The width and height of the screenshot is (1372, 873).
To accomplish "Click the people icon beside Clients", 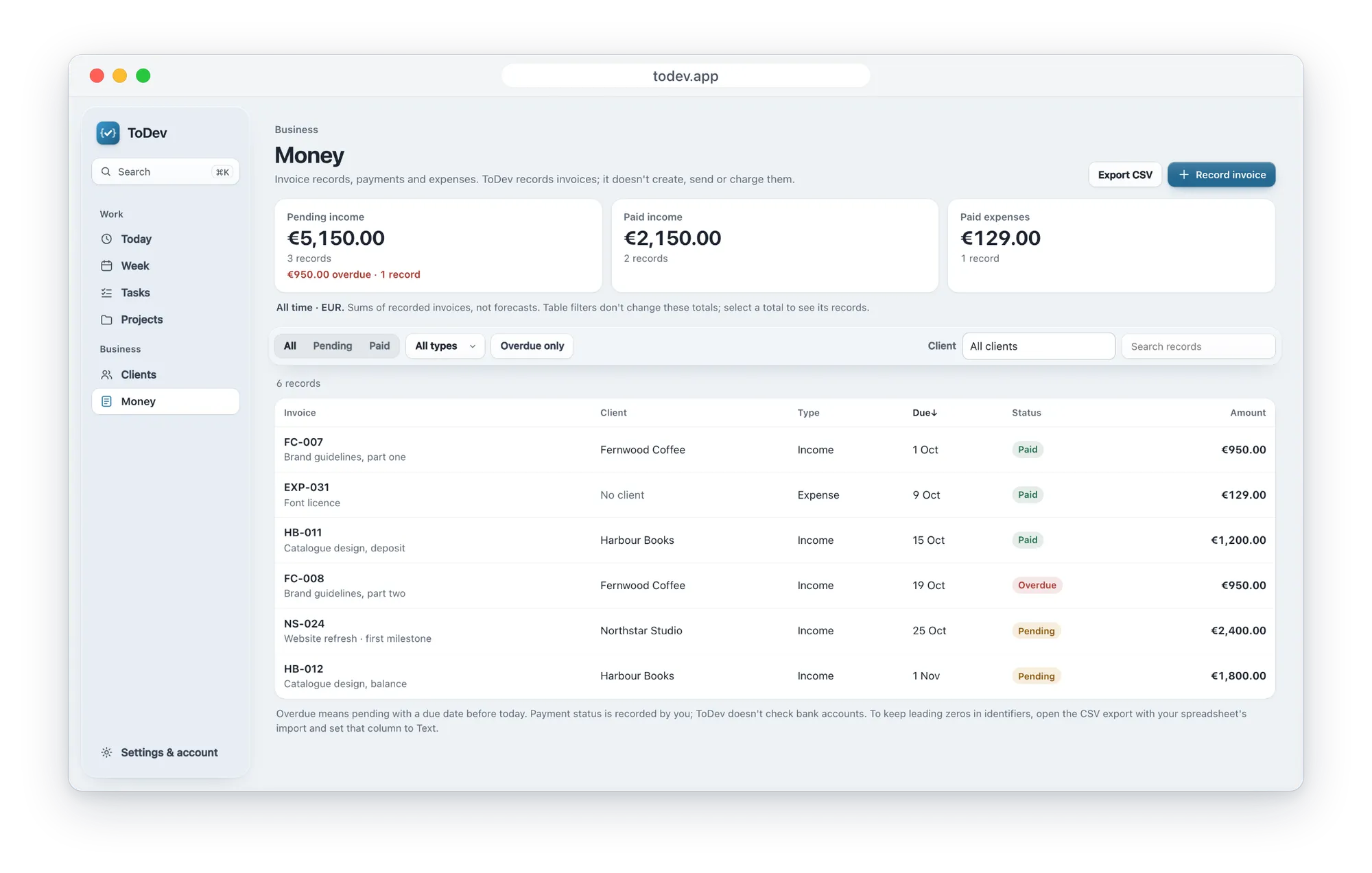I will (x=106, y=374).
